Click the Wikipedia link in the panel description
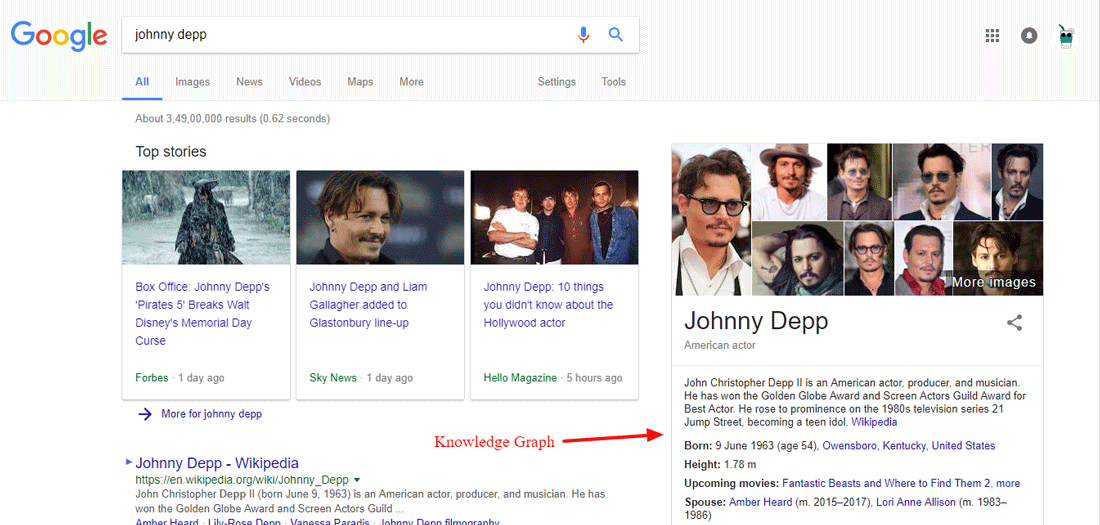The image size is (1100, 525). pyautogui.click(x=873, y=423)
